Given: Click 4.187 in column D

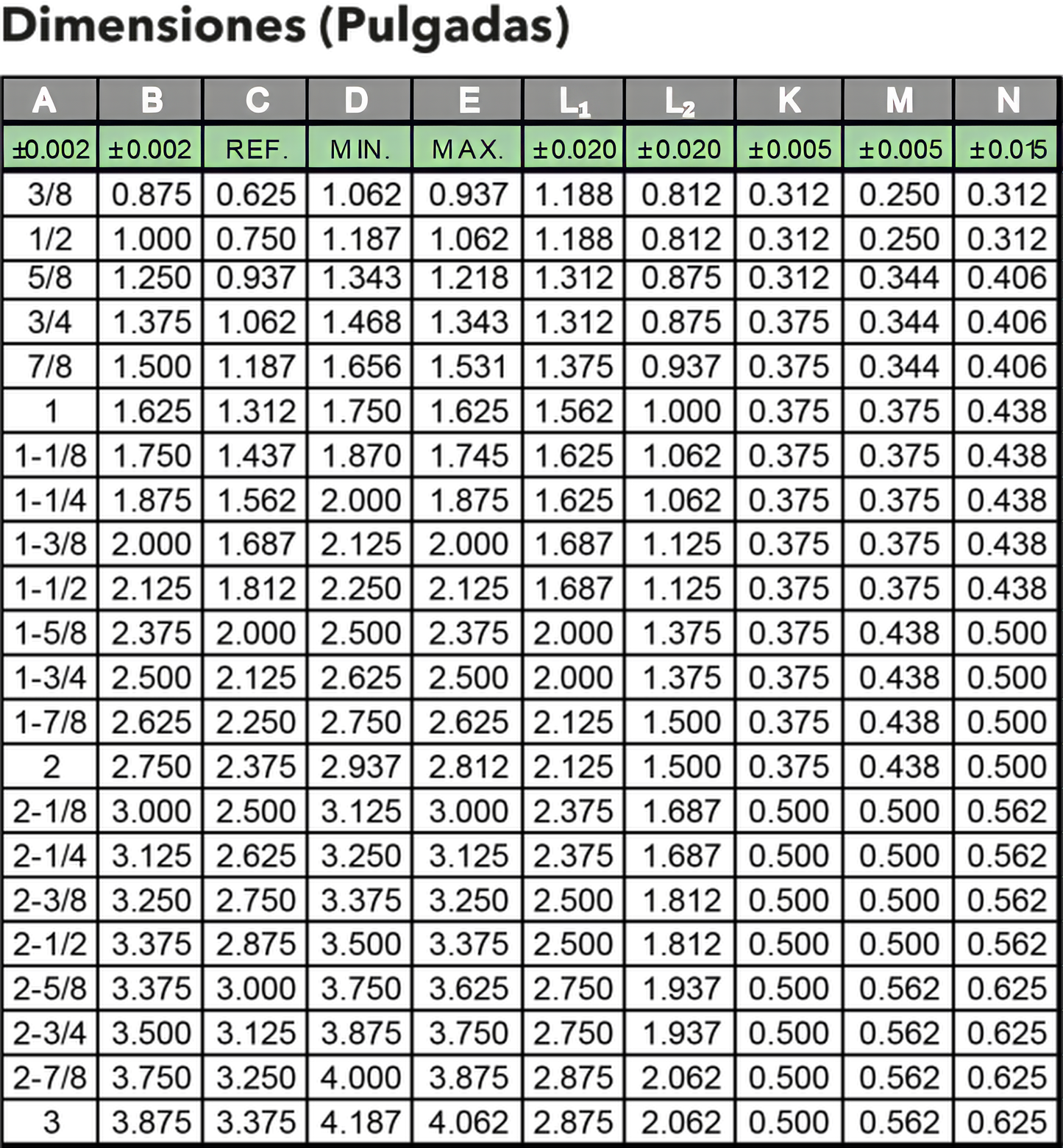Looking at the screenshot, I should pyautogui.click(x=361, y=1122).
